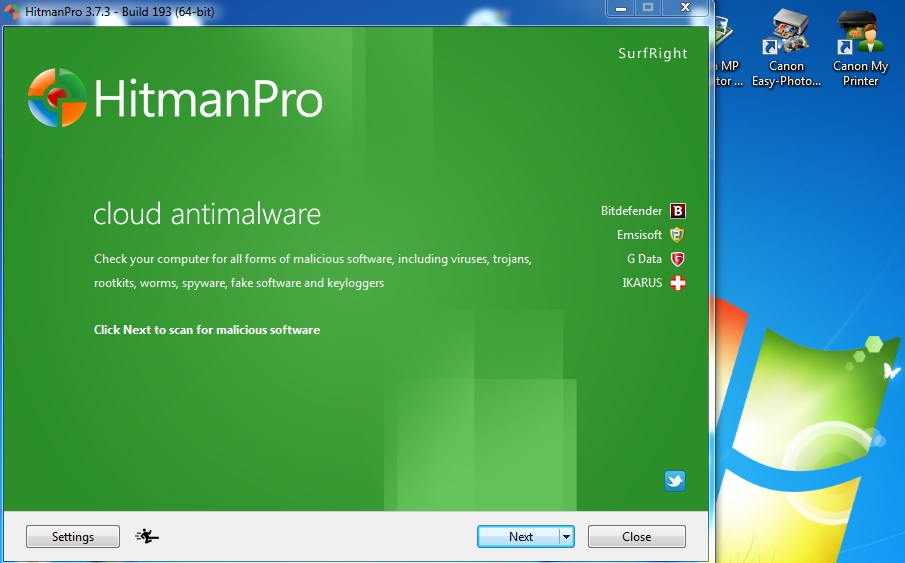Click the HitmanPro wordmark text
The width and height of the screenshot is (905, 563).
(208, 99)
